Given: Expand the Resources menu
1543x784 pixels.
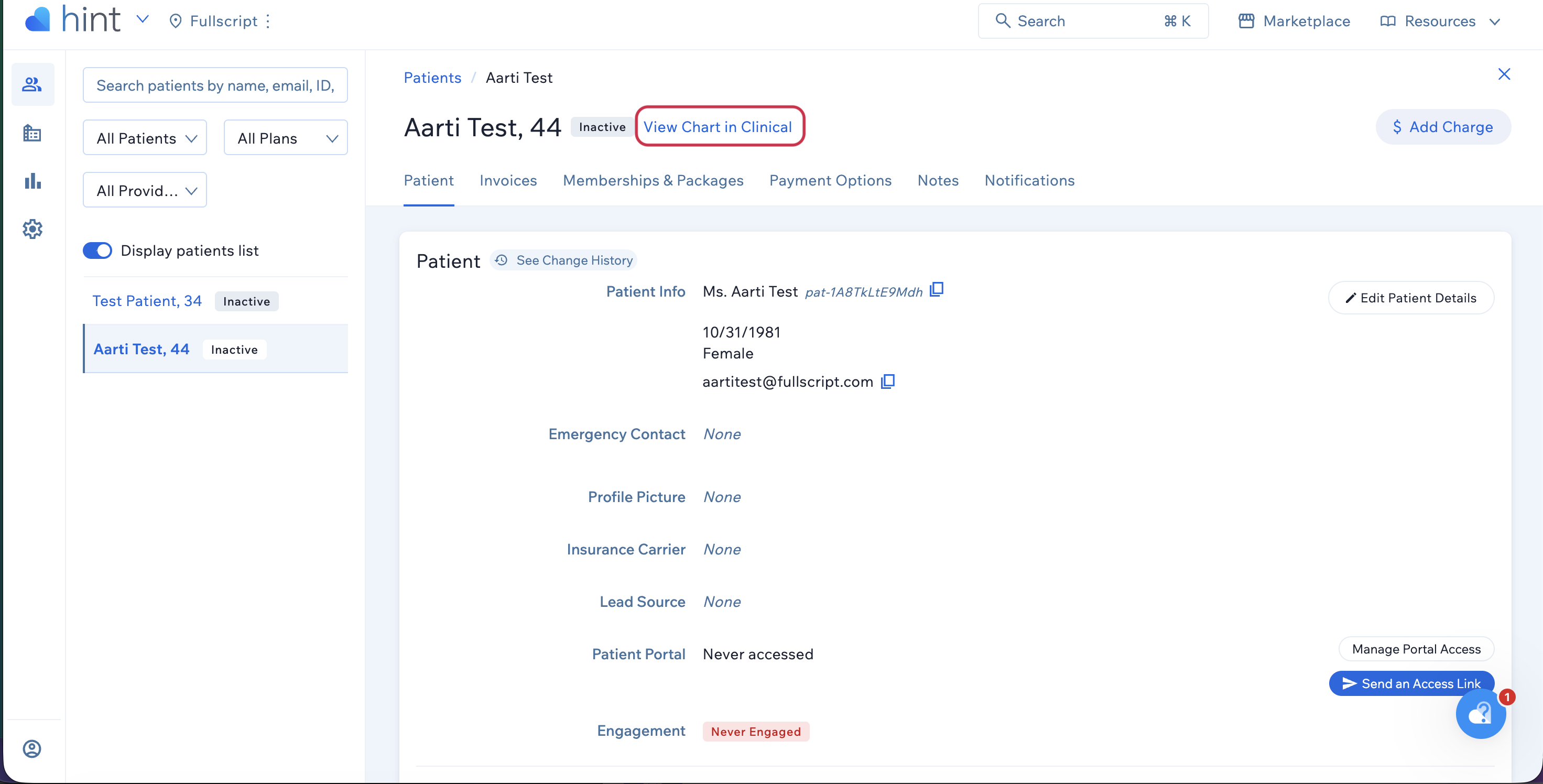Looking at the screenshot, I should tap(1441, 21).
